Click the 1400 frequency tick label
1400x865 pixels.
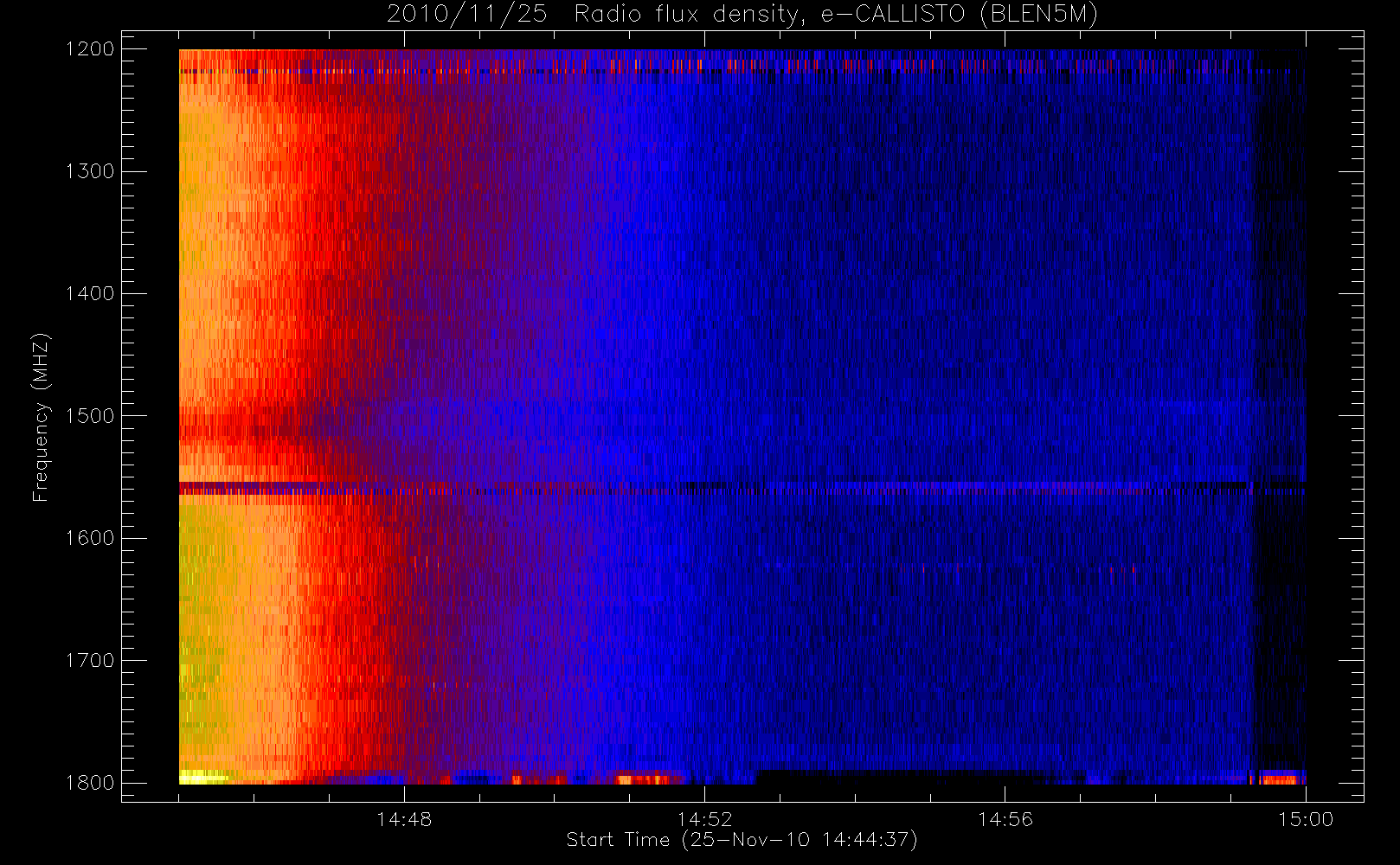pyautogui.click(x=90, y=293)
